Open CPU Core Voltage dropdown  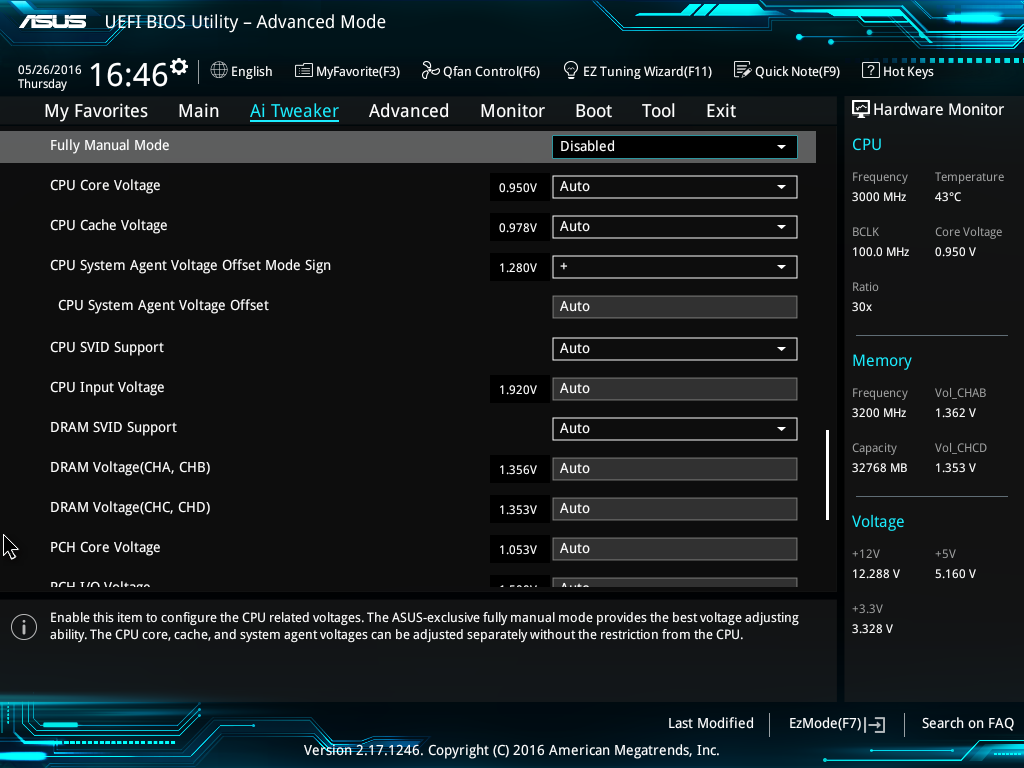[675, 187]
